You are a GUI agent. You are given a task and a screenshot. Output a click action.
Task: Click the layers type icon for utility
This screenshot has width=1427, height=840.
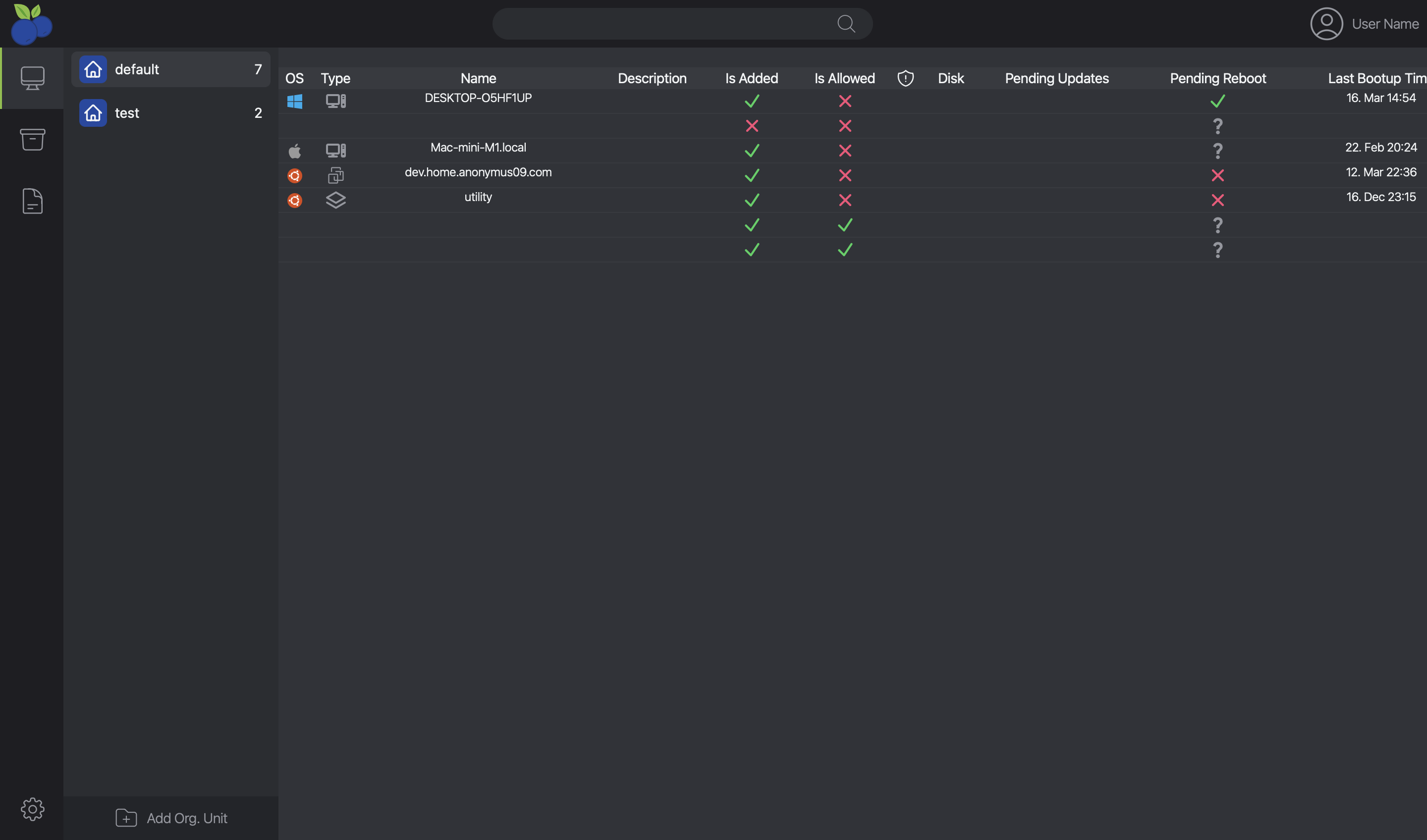[336, 200]
